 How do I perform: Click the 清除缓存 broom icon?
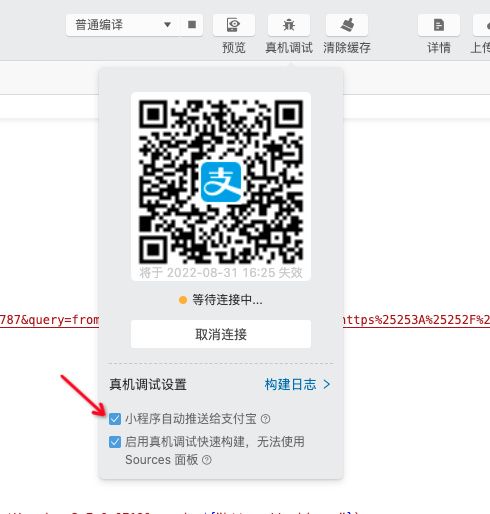tap(347, 25)
